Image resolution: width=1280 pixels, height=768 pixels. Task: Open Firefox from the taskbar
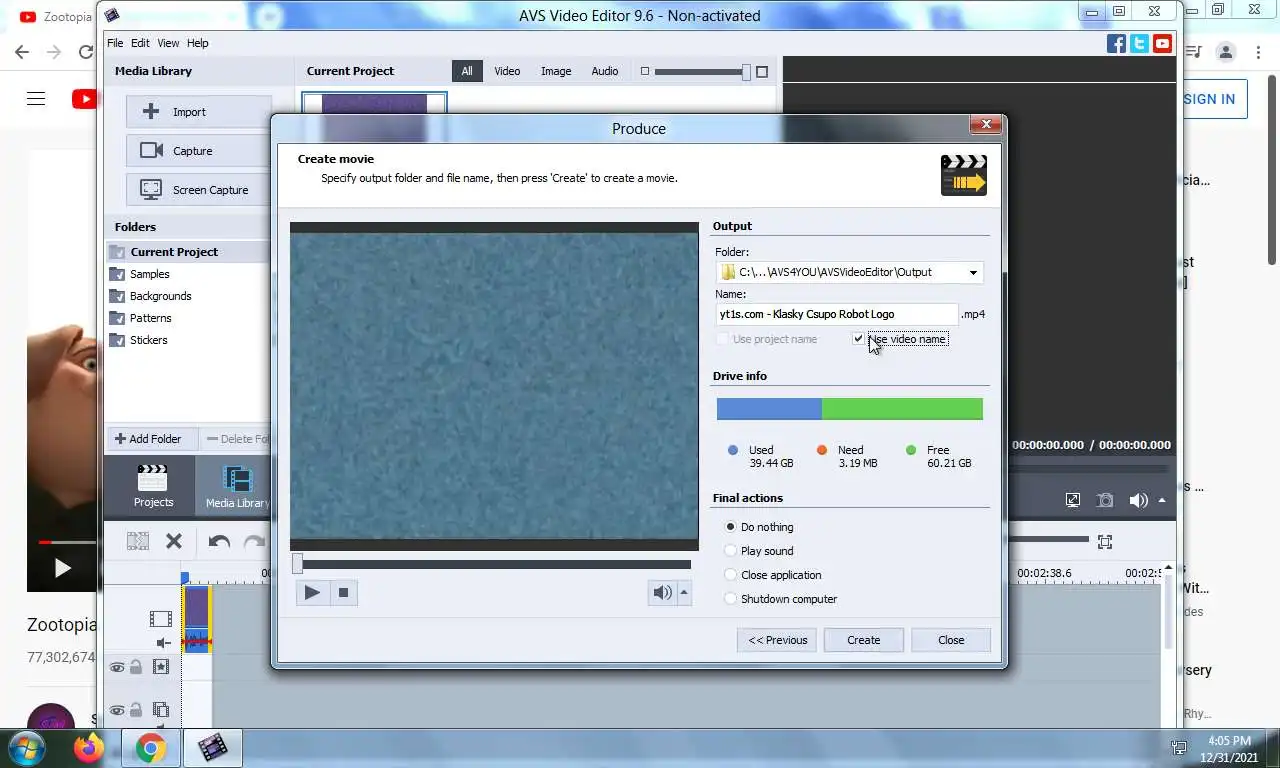click(88, 747)
